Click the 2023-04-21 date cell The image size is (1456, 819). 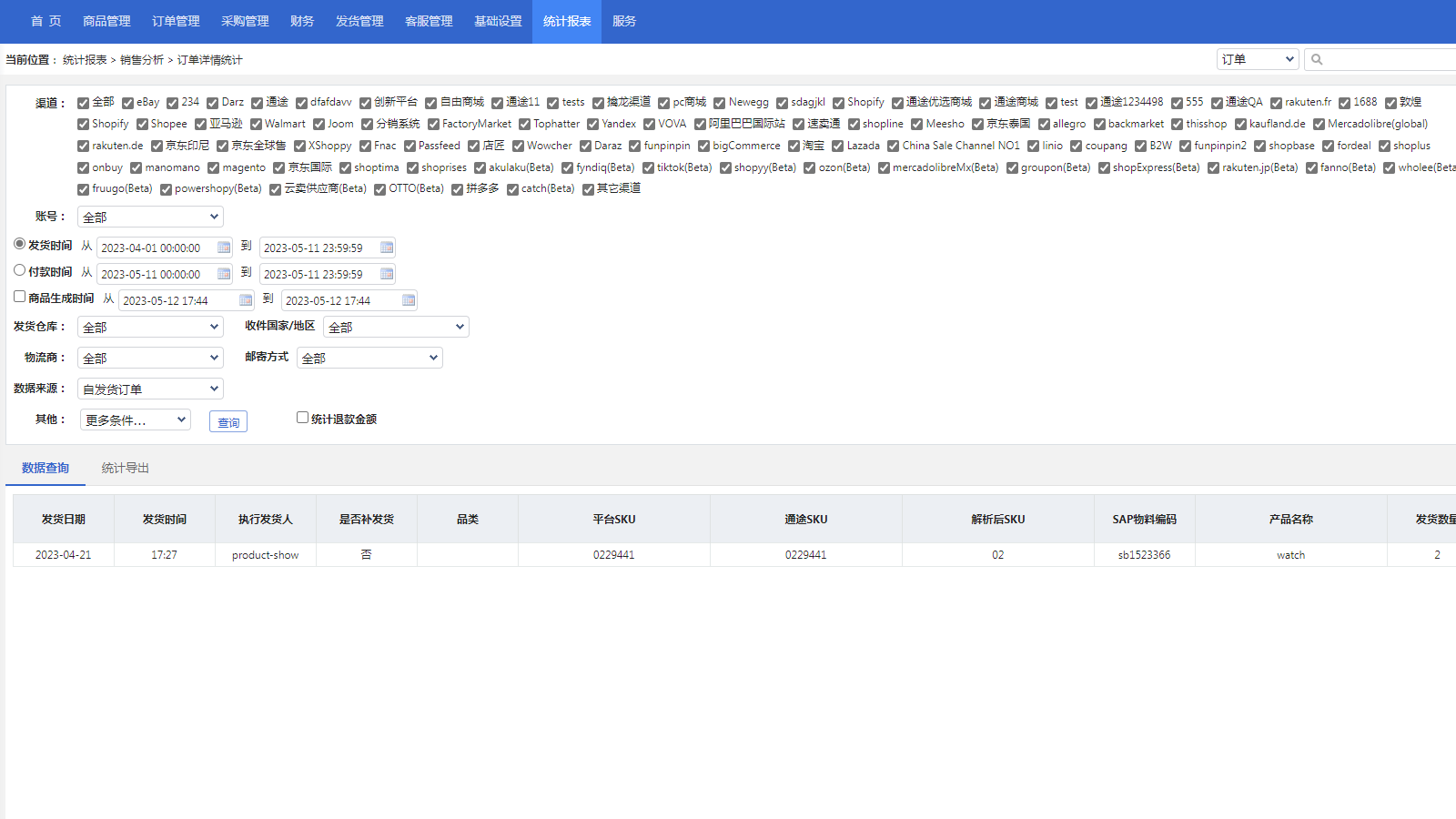click(x=64, y=555)
